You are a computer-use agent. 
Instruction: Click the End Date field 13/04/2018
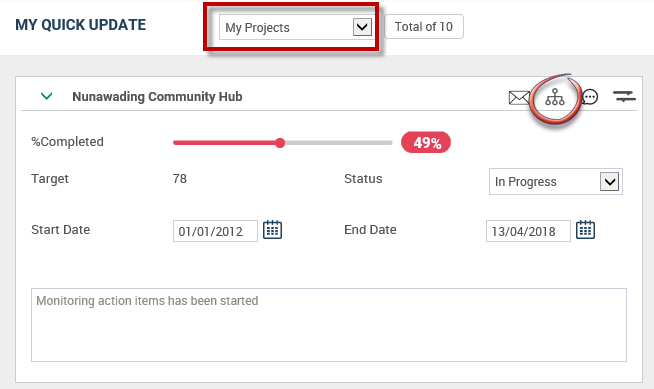[528, 231]
